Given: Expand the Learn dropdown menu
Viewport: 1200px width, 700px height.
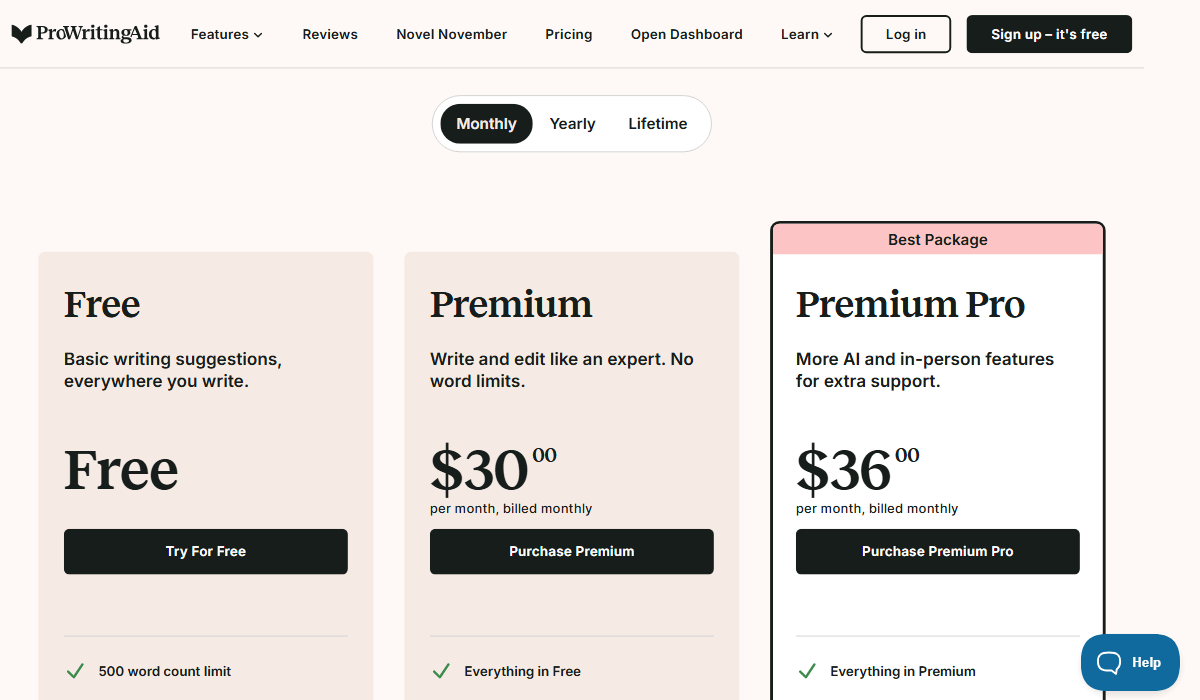Looking at the screenshot, I should coord(807,34).
